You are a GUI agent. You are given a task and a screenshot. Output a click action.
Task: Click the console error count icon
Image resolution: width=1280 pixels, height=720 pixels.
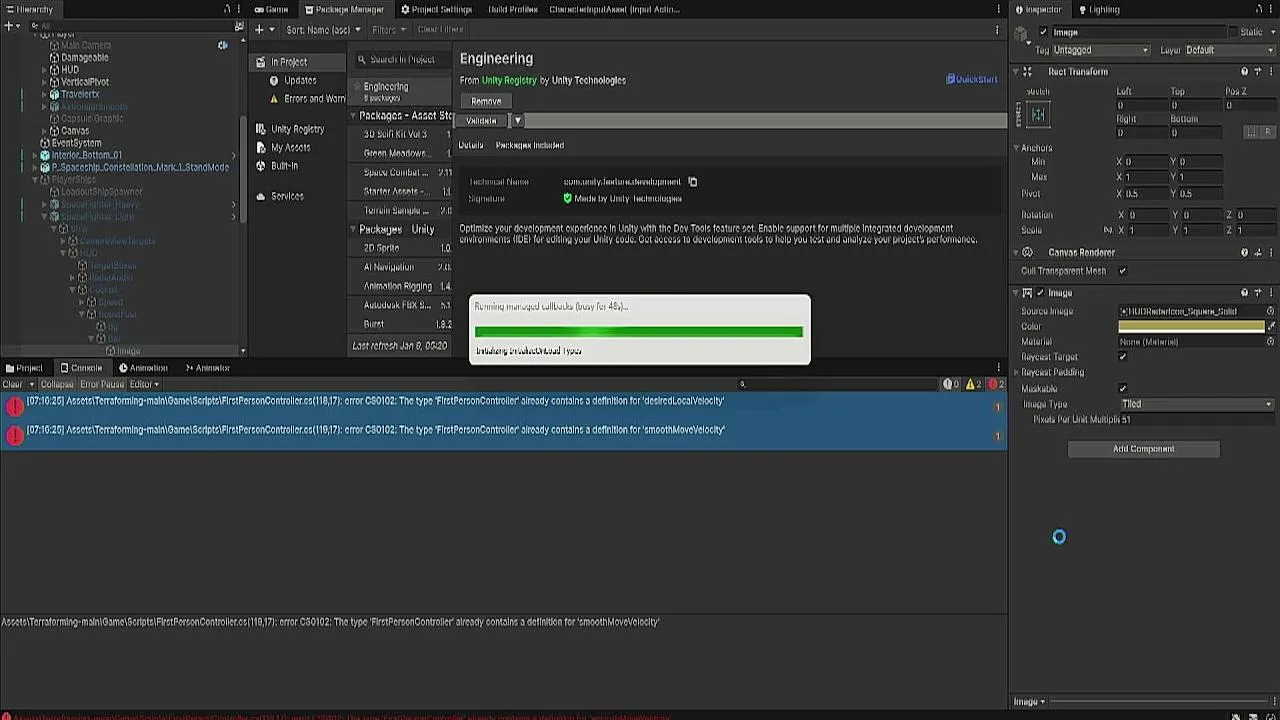pyautogui.click(x=995, y=384)
